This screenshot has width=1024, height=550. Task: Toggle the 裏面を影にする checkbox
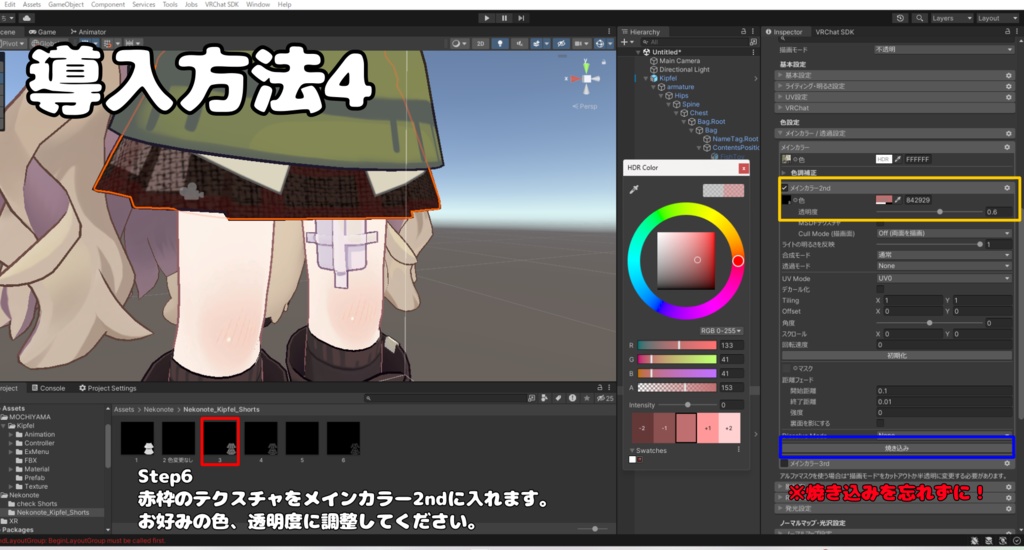pyautogui.click(x=880, y=423)
